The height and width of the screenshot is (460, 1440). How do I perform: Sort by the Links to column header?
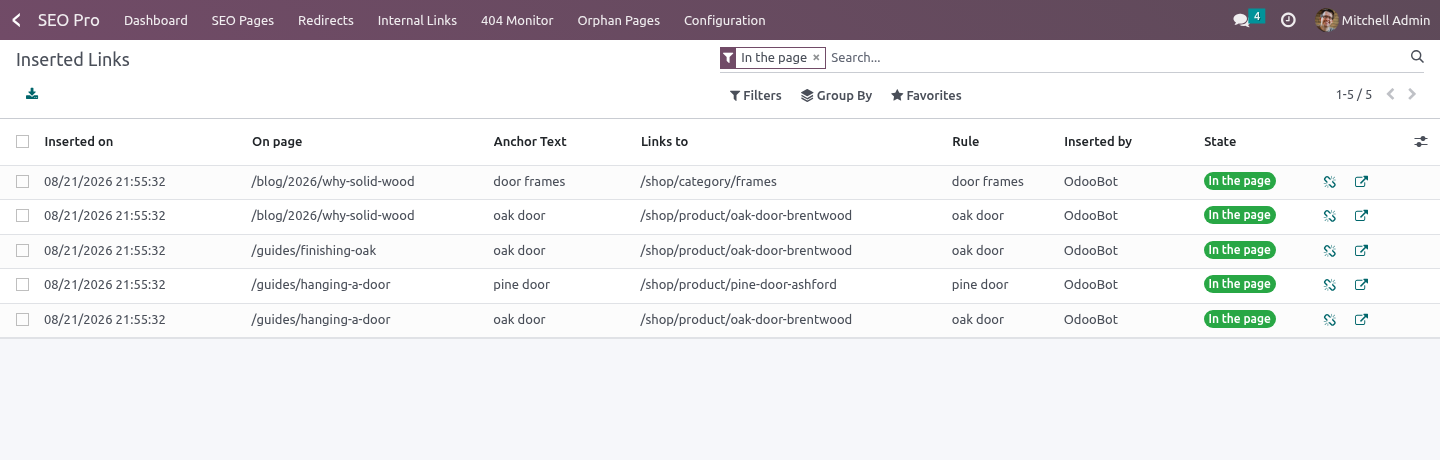point(664,142)
